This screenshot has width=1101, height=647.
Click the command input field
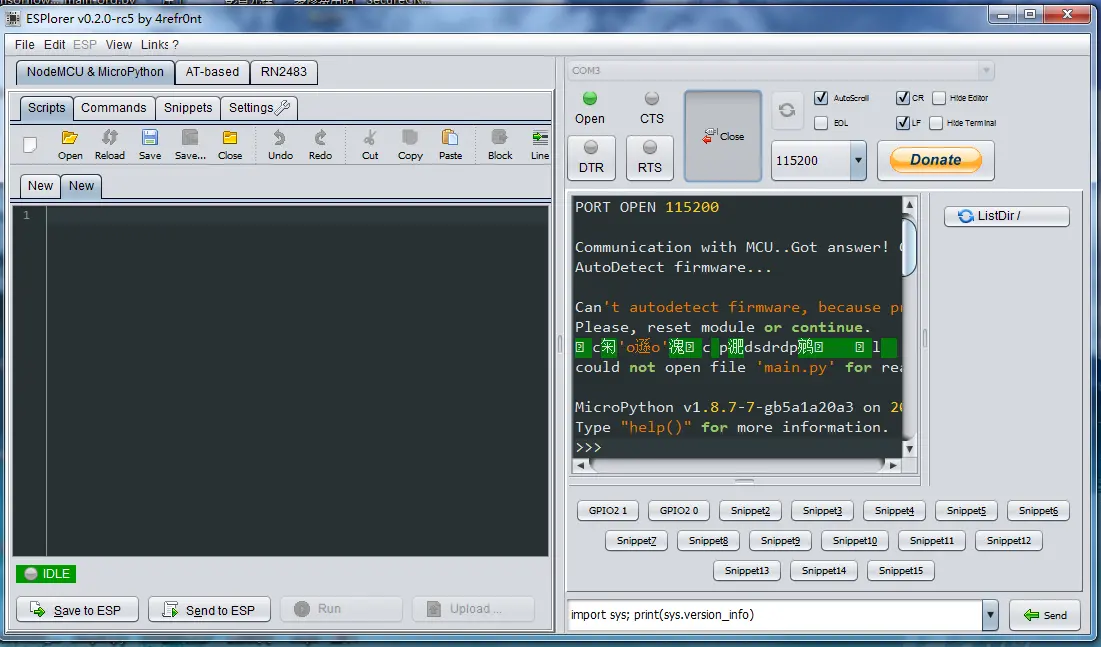[774, 615]
